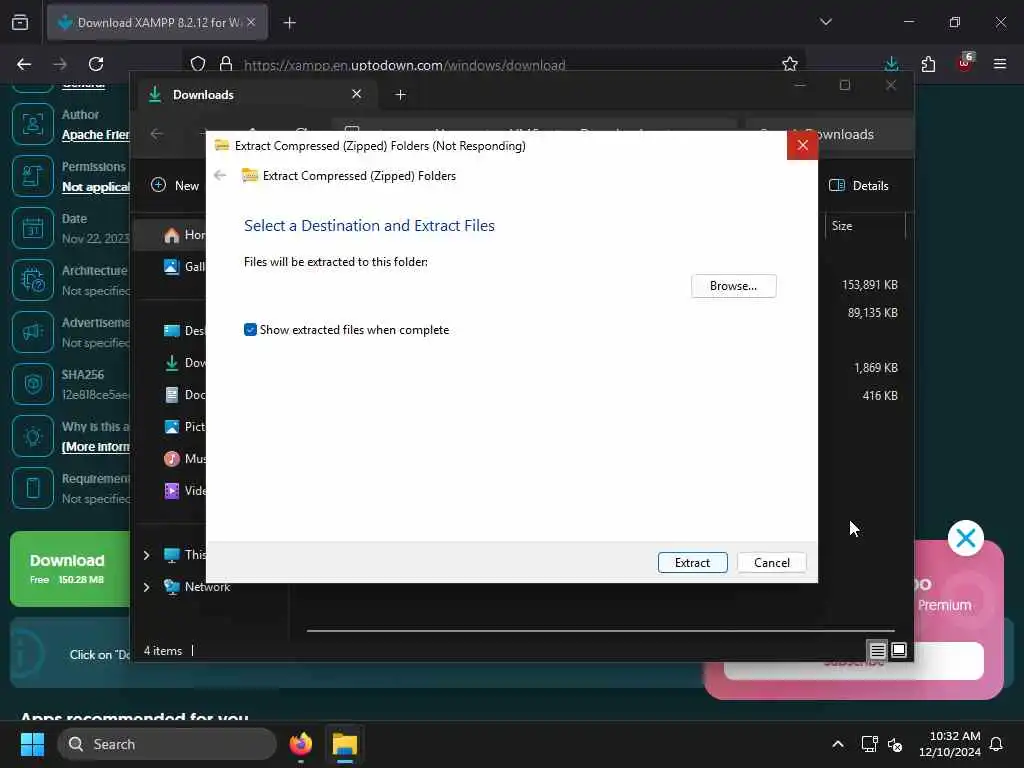Screen dimensions: 1024x768
Task: Show hidden system tray icons
Action: click(838, 744)
